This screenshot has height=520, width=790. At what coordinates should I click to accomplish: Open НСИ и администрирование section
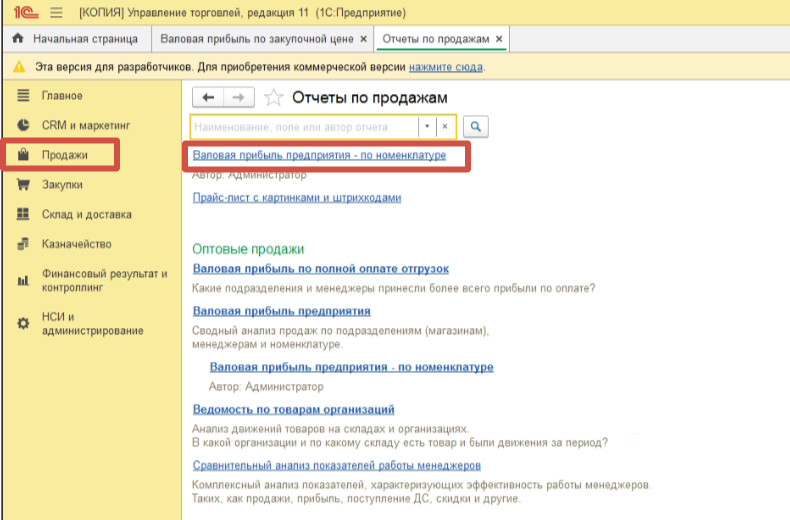(x=92, y=323)
